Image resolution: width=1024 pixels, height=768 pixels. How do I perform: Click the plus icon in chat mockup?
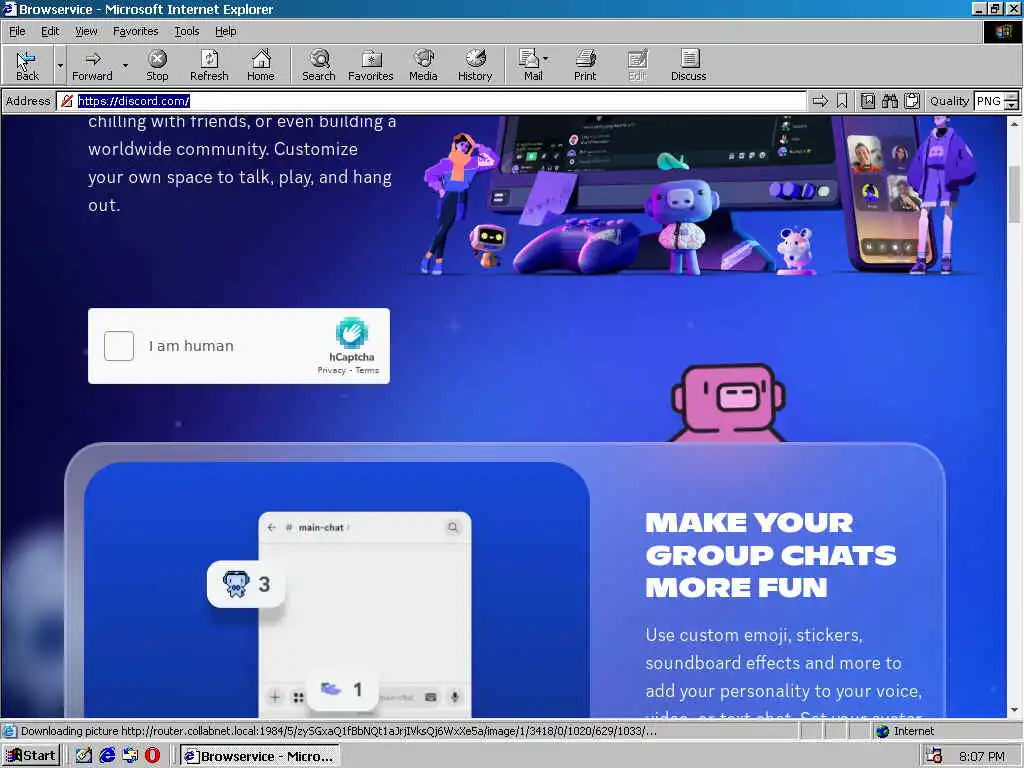tap(275, 697)
